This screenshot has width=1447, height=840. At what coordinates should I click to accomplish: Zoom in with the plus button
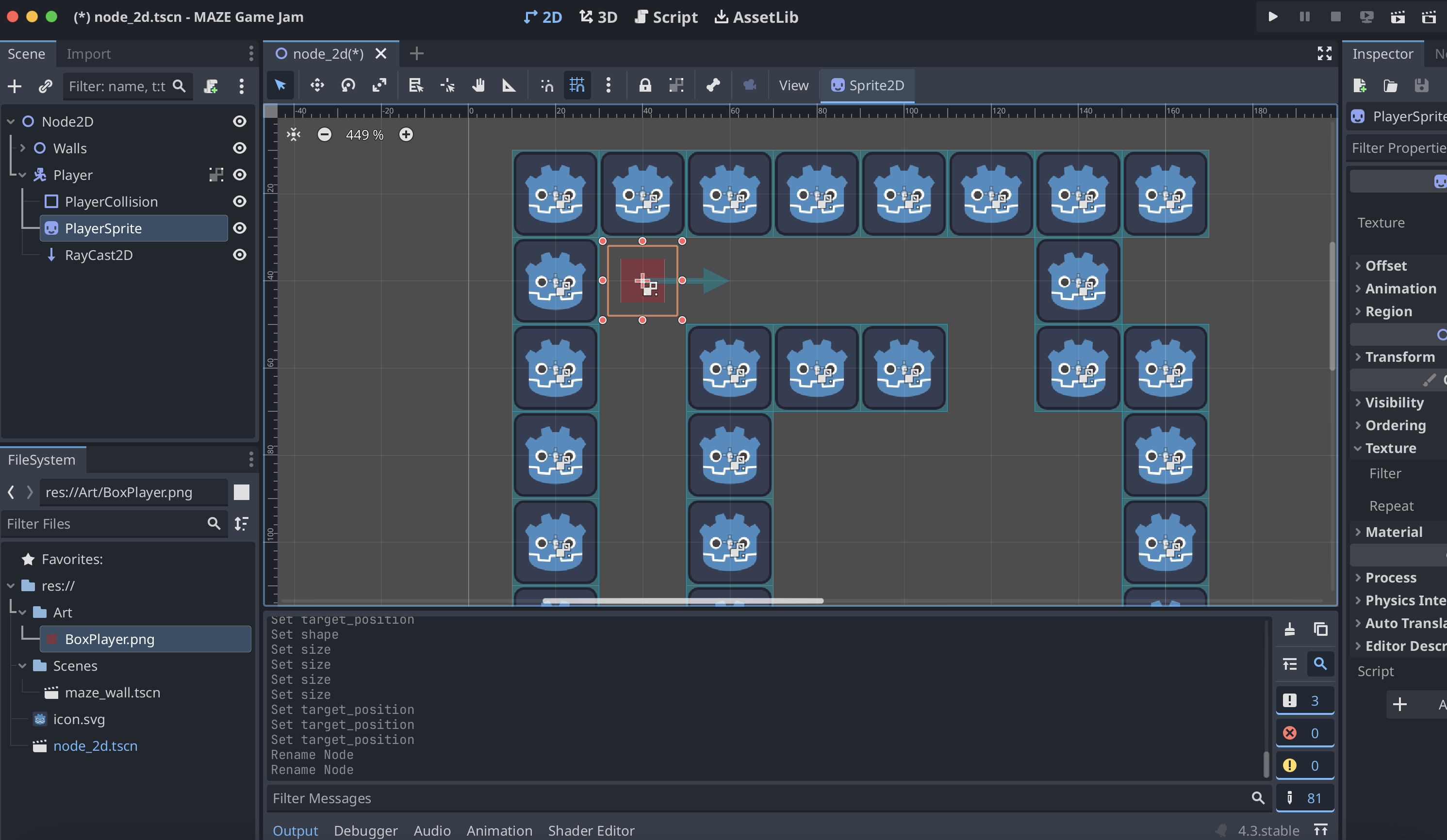click(x=406, y=134)
